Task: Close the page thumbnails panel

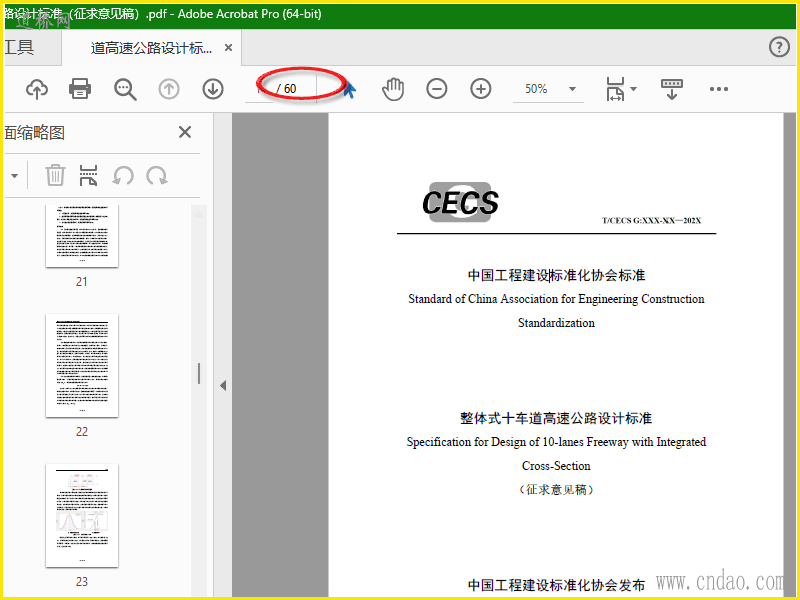Action: tap(185, 132)
